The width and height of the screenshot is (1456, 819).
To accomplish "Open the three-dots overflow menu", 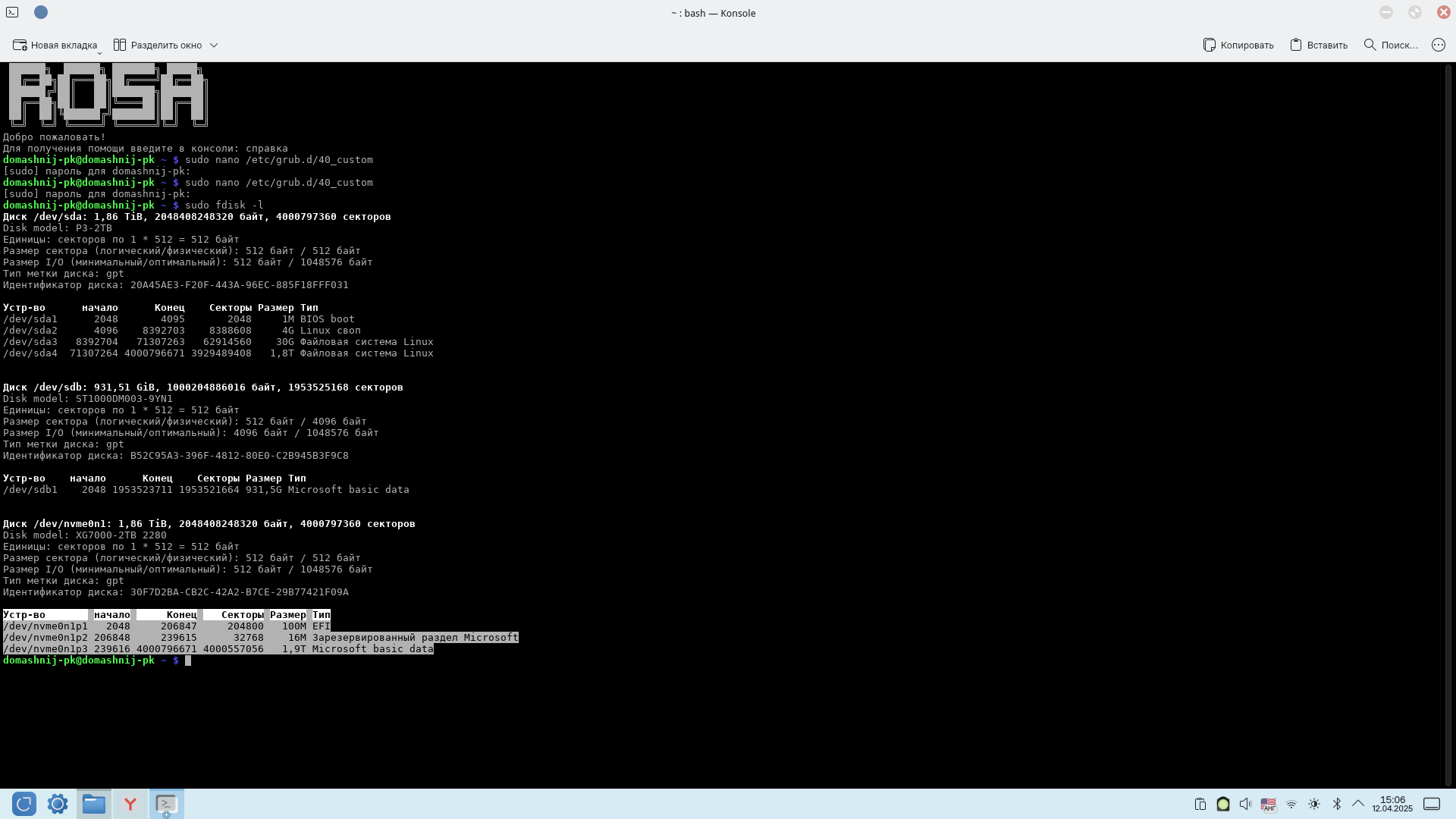I will tap(1438, 45).
